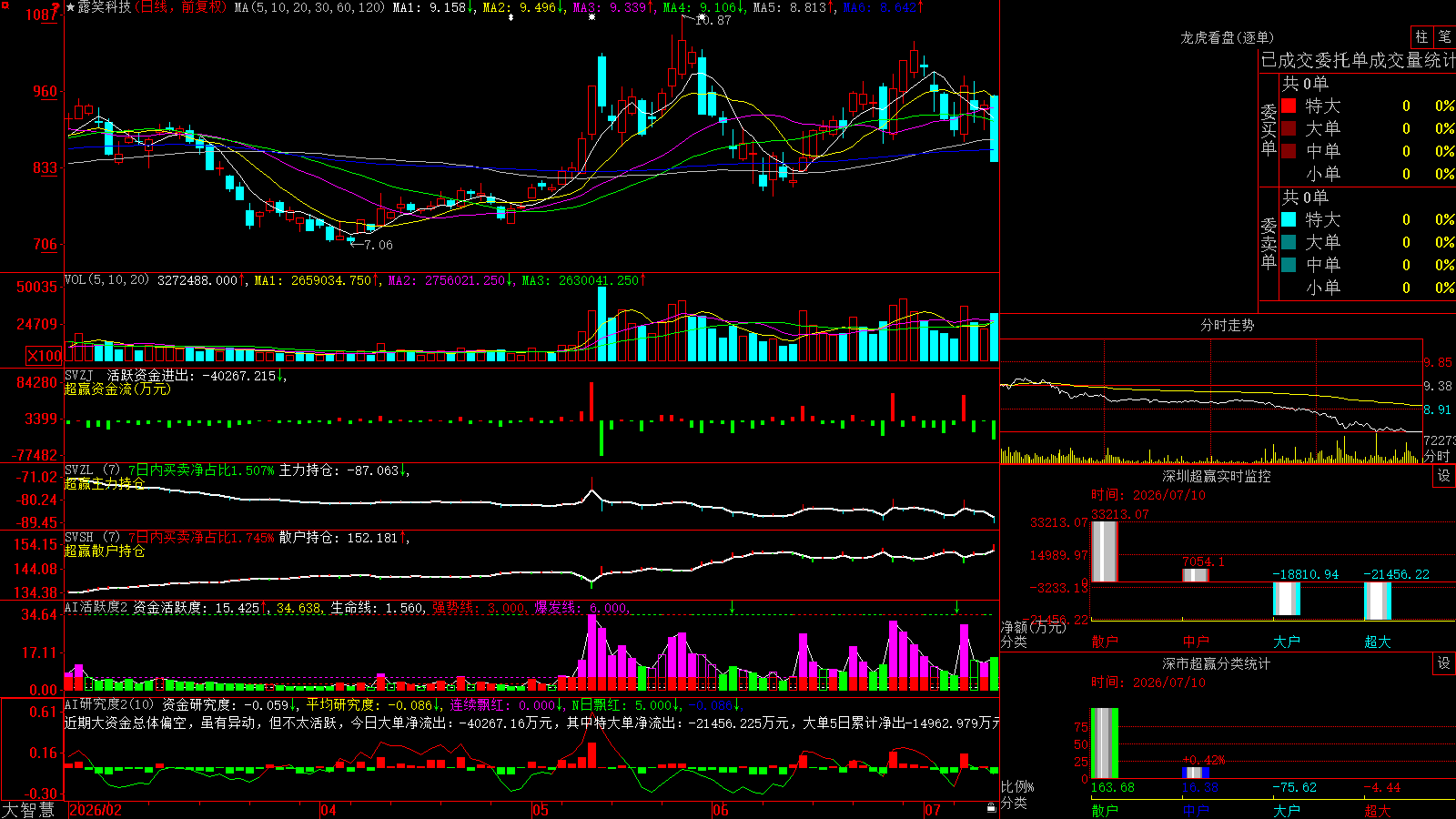Click the teal 大单 swatch under 委卖单

tap(1289, 242)
